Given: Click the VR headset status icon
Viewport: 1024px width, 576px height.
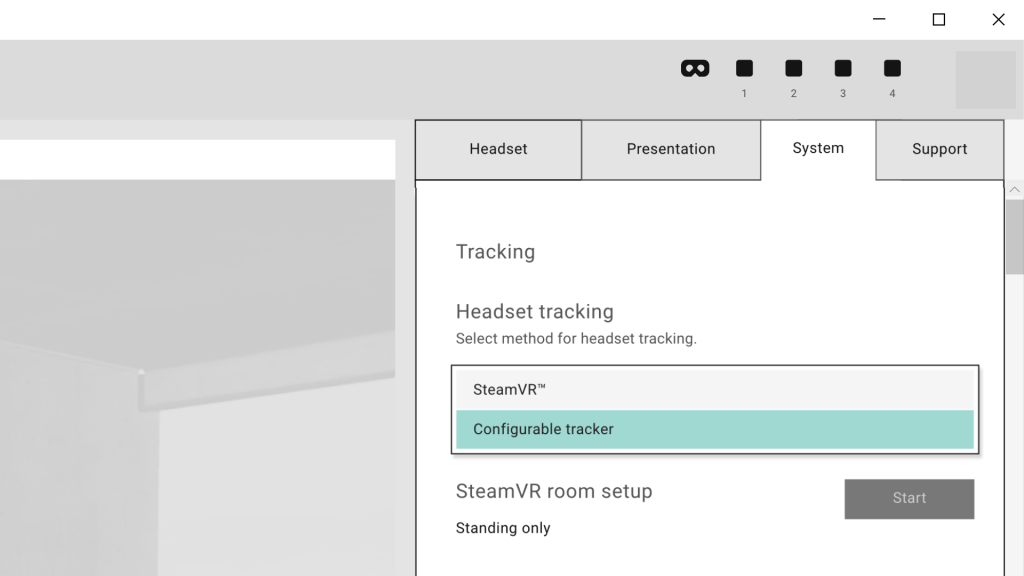Looking at the screenshot, I should (x=695, y=69).
